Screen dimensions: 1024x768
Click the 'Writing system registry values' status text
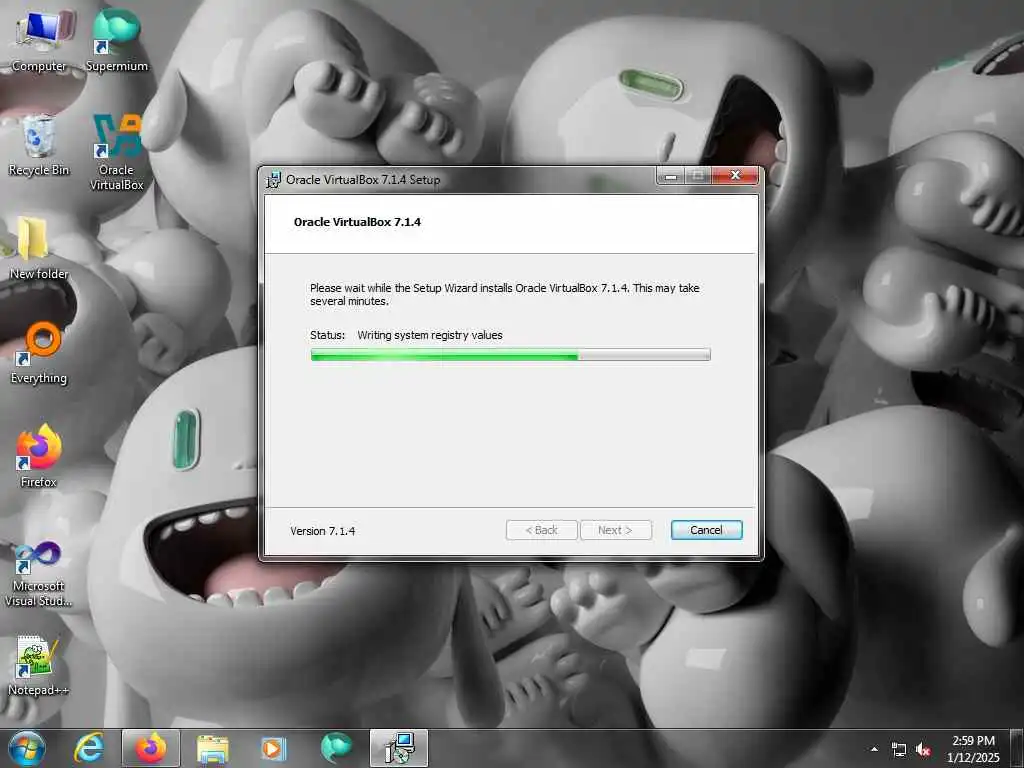[x=430, y=335]
